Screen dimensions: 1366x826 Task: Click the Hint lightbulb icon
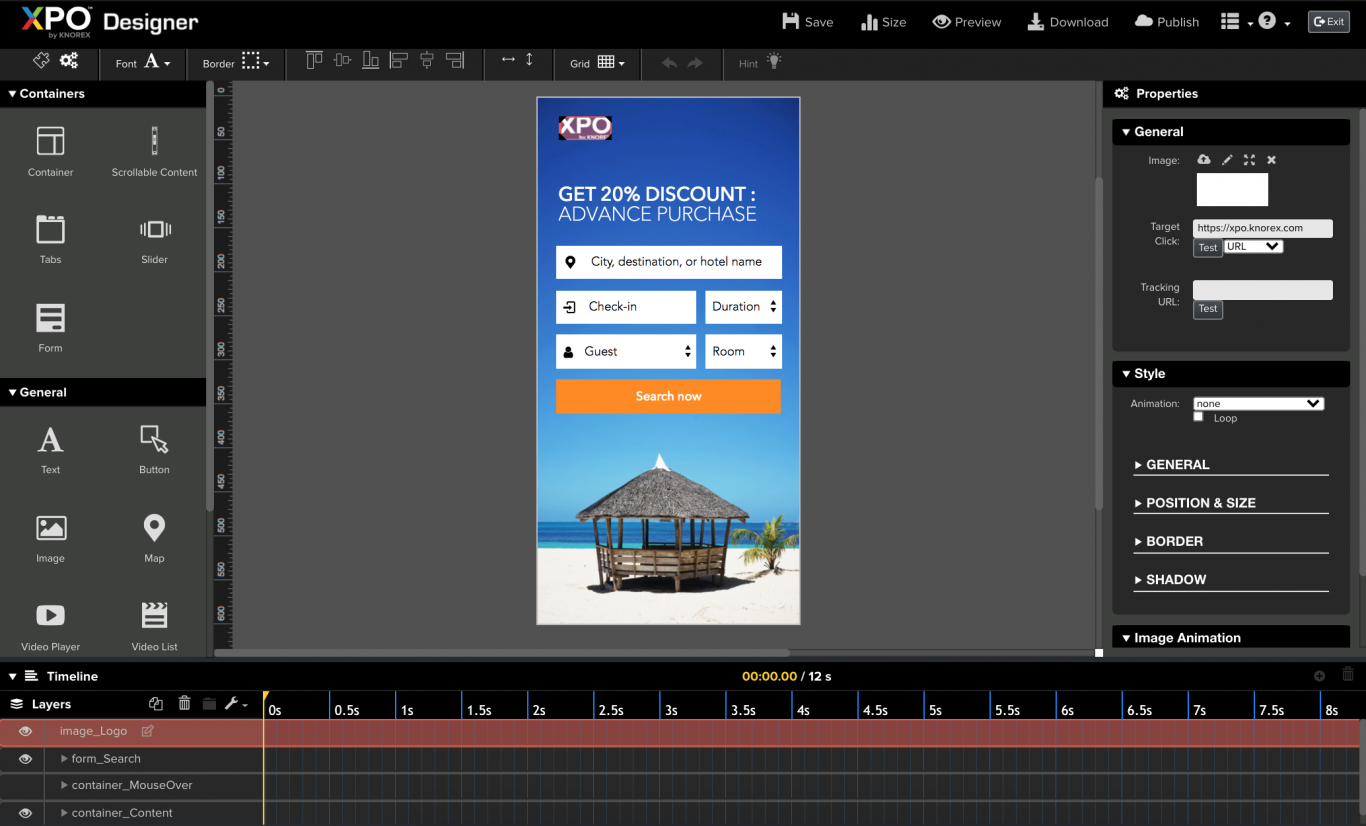pos(773,61)
